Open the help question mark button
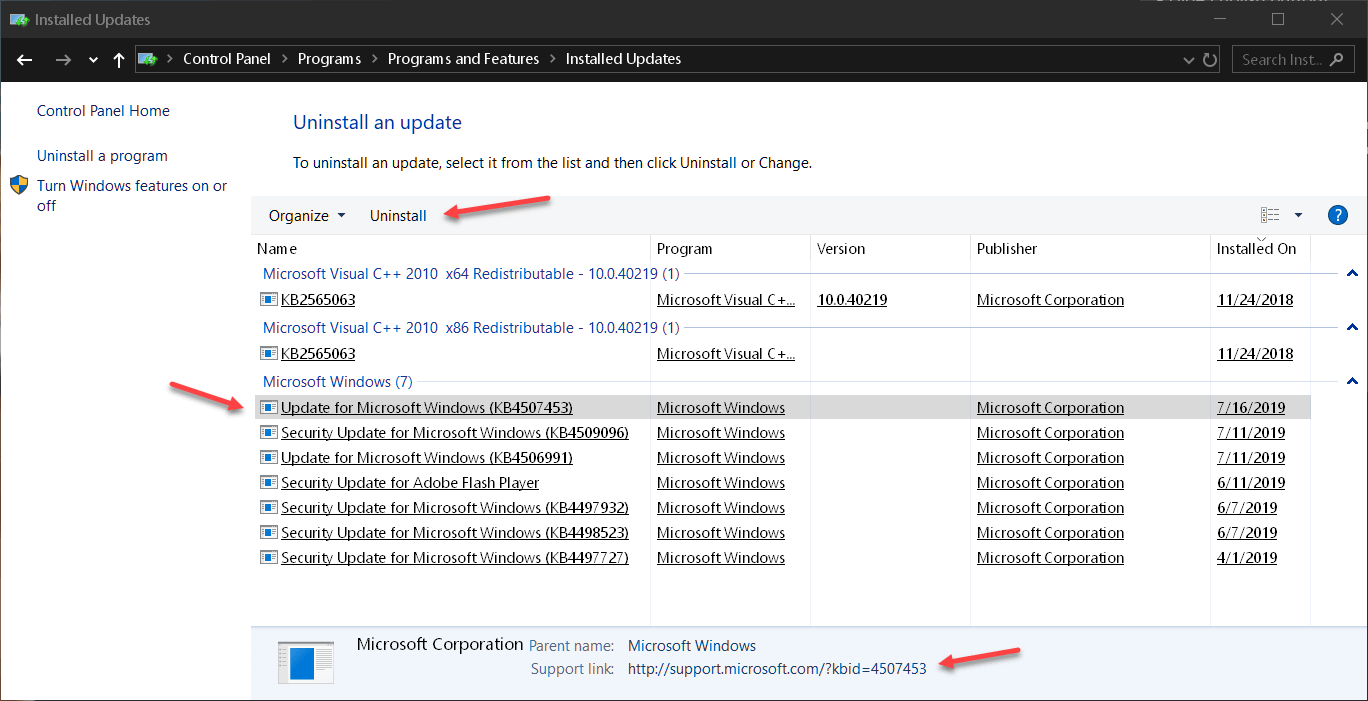The image size is (1368, 701). (1337, 215)
